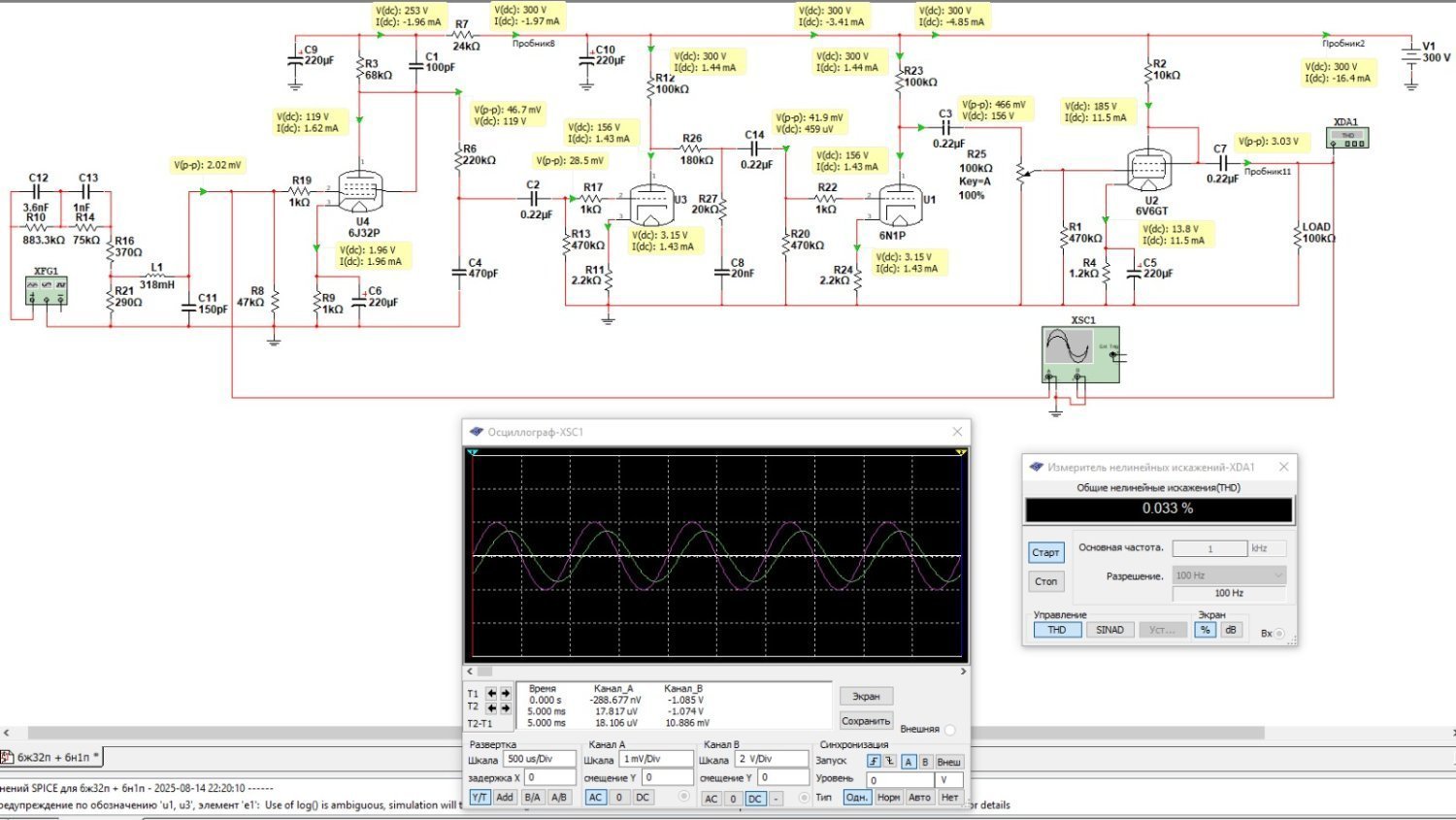
Task: Select the U2 6V6GT tube symbol
Action: pyautogui.click(x=1149, y=169)
